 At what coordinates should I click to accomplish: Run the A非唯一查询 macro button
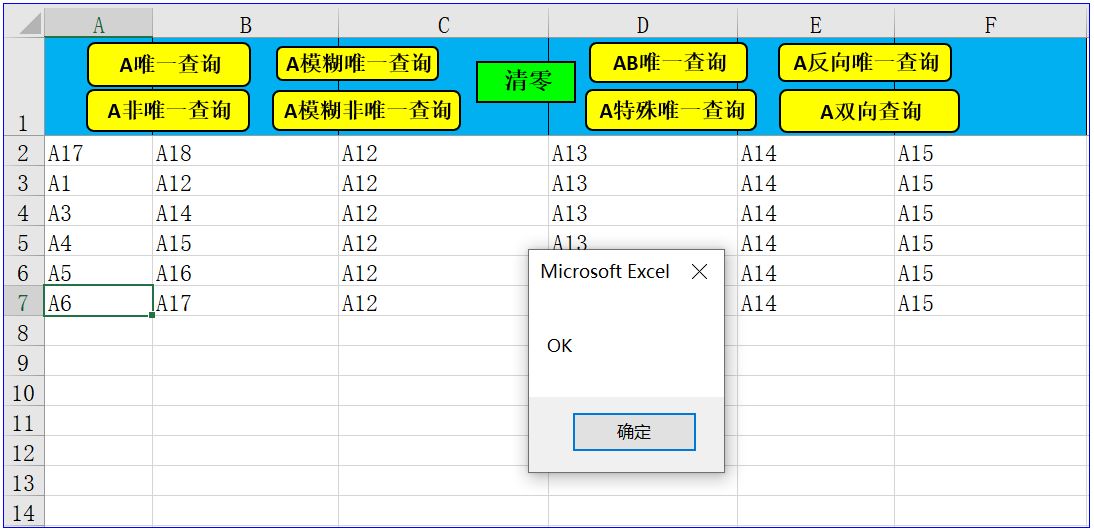(168, 110)
